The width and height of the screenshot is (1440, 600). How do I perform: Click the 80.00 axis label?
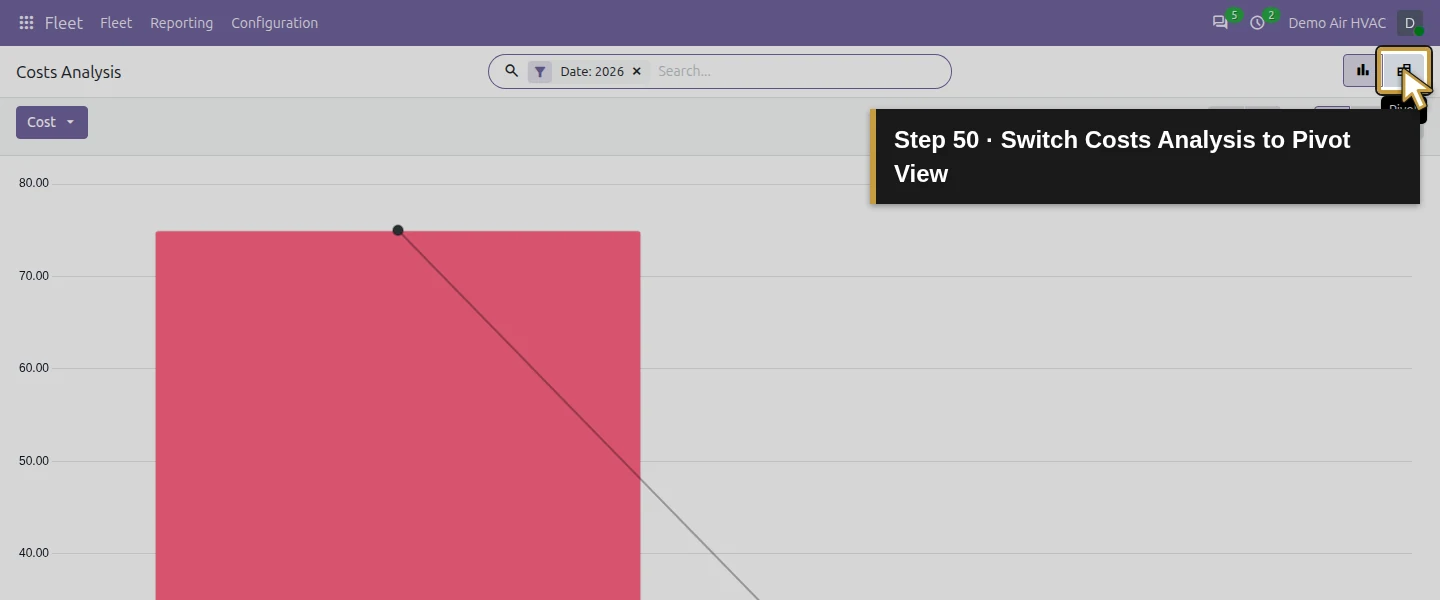[x=34, y=183]
